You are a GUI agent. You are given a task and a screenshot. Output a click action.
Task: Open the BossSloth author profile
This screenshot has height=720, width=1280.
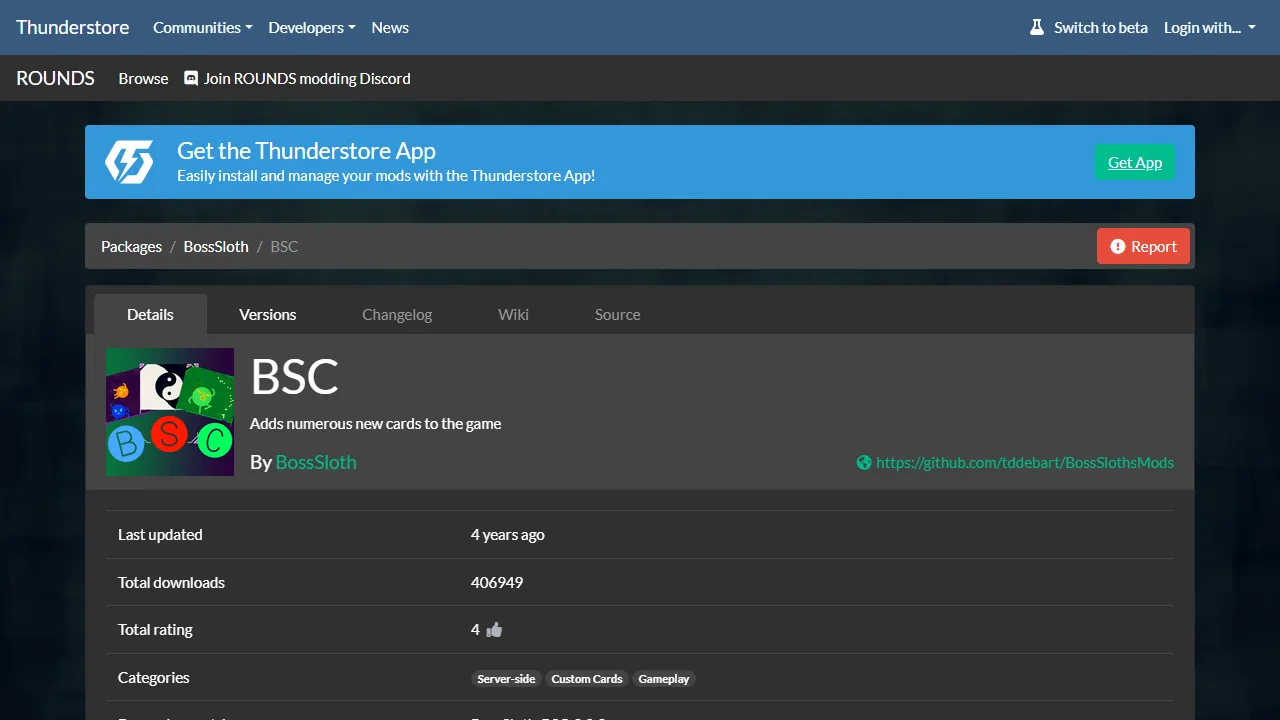pyautogui.click(x=315, y=462)
